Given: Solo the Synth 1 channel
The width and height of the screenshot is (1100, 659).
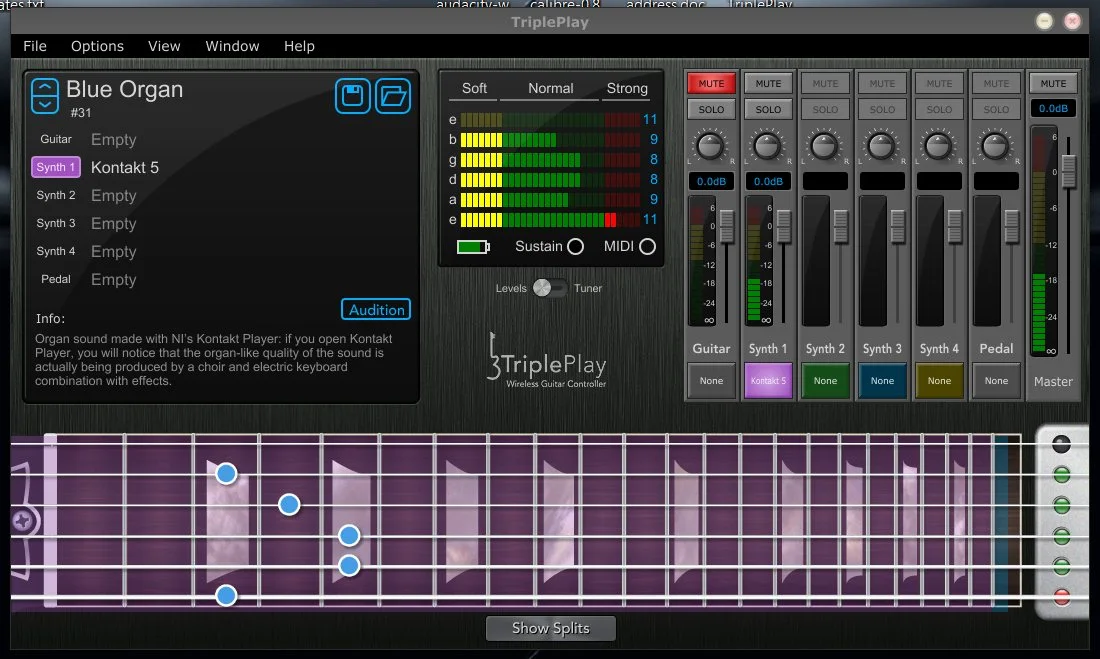Looking at the screenshot, I should coord(768,109).
